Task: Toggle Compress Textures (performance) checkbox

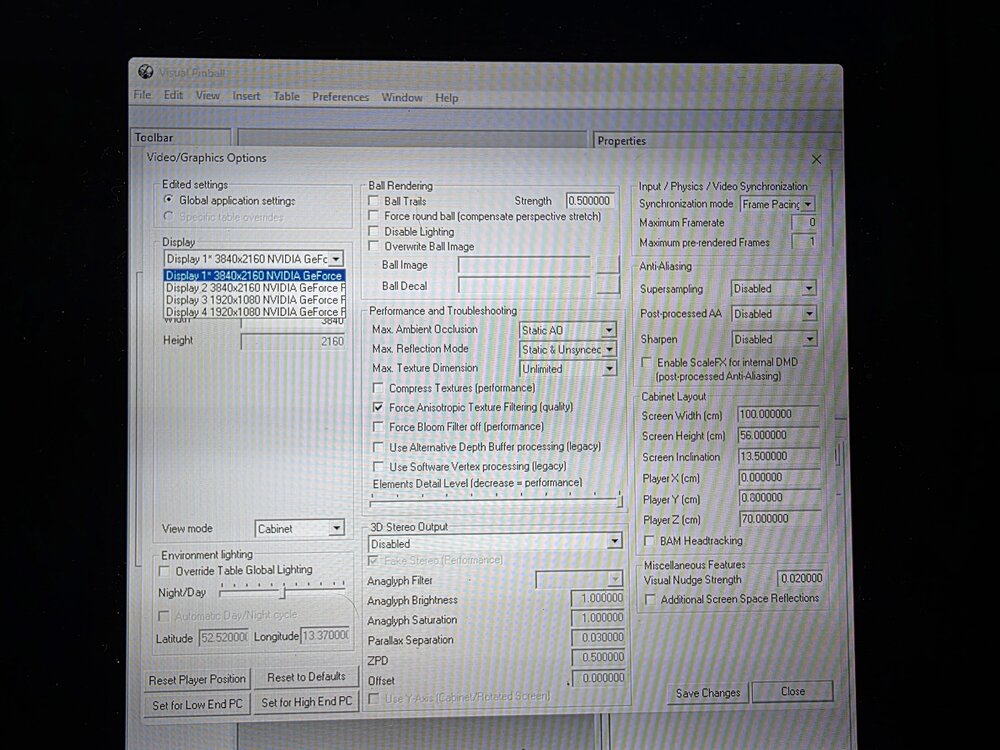Action: tap(378, 388)
